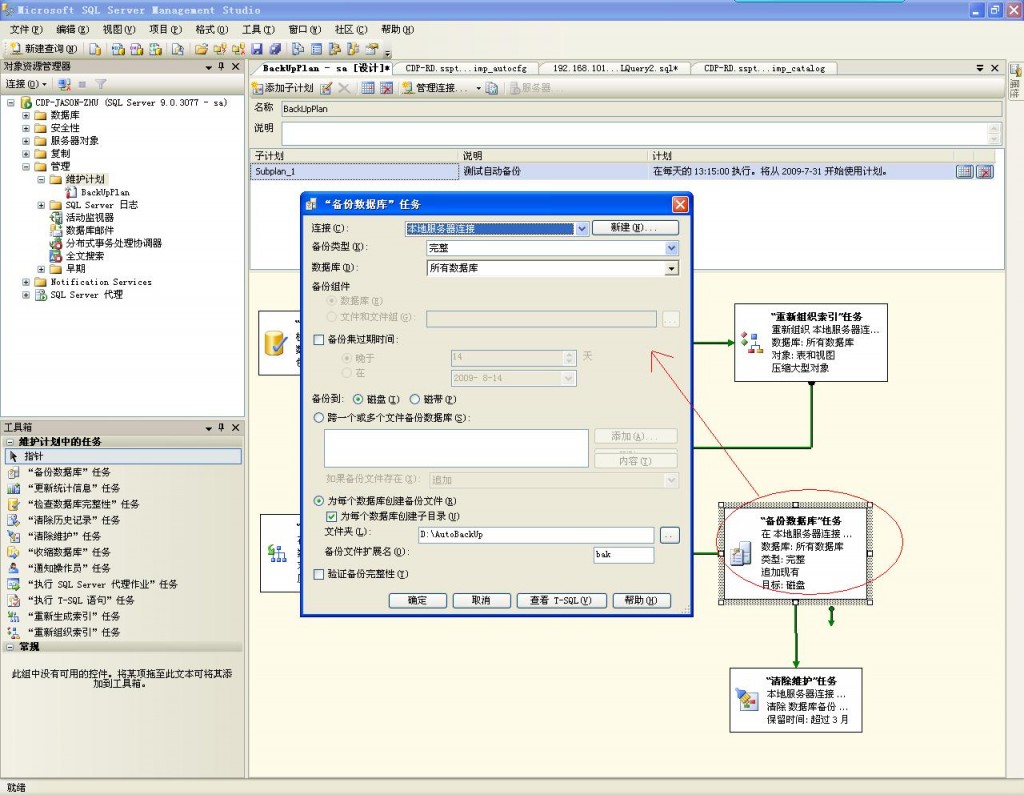
Task: Click the 新建查询 (New Query) toolbar button
Action: click(44, 48)
